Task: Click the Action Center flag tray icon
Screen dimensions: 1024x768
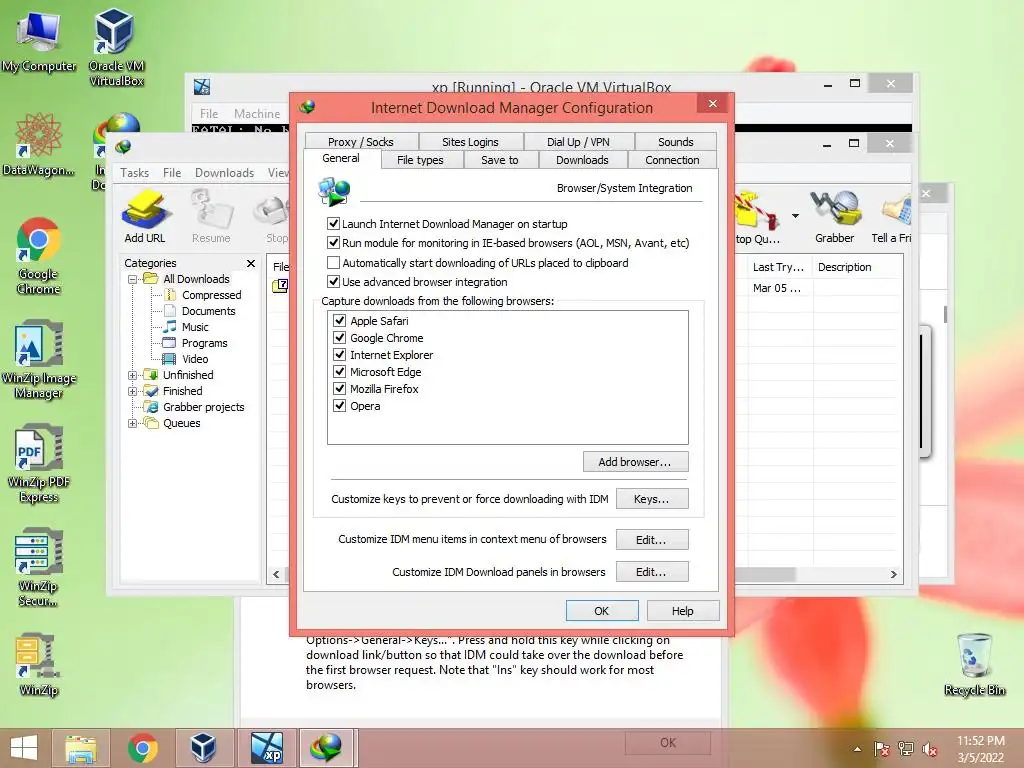Action: (882, 749)
